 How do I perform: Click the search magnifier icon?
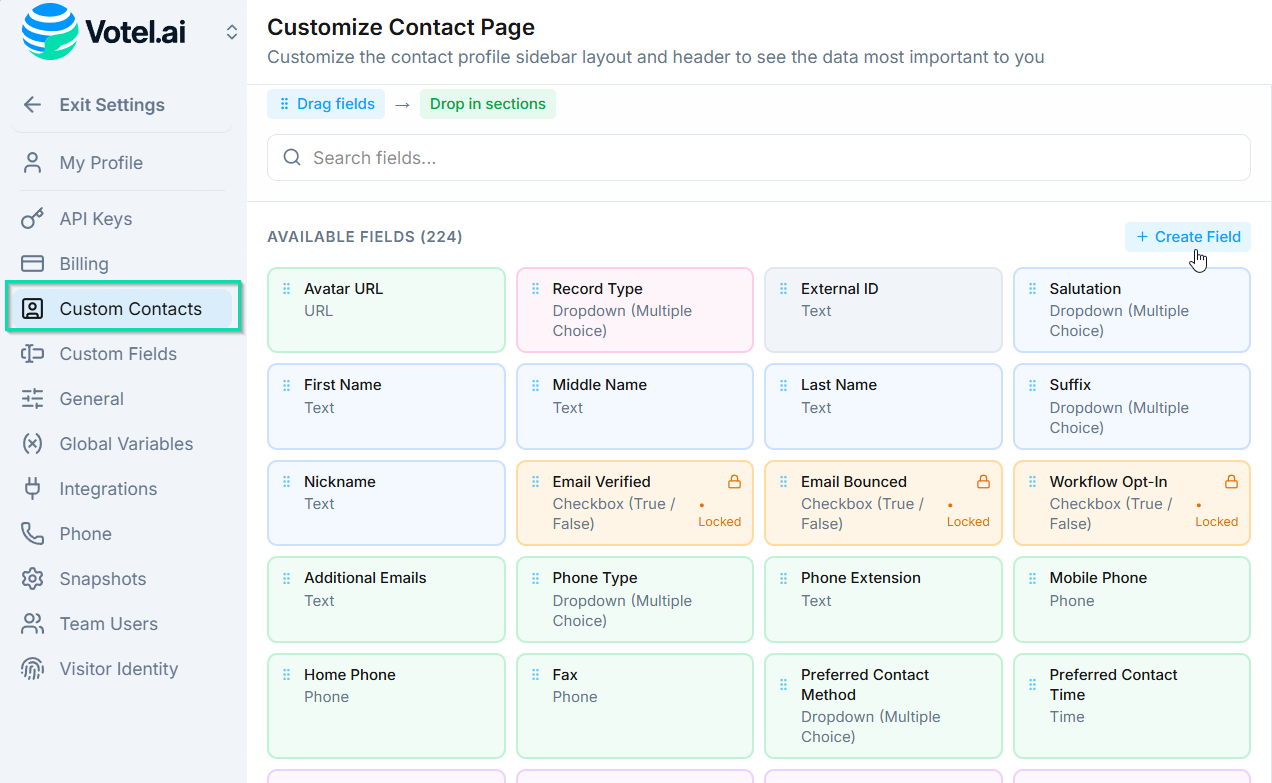(x=291, y=157)
